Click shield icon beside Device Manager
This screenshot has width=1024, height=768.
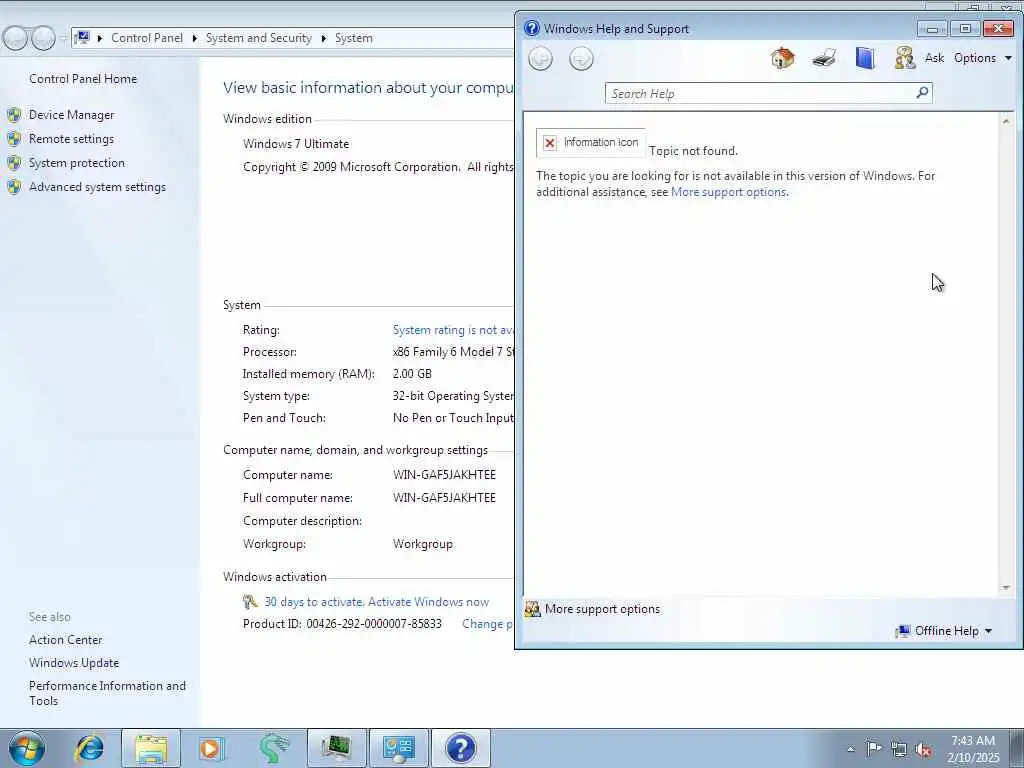[x=14, y=115]
